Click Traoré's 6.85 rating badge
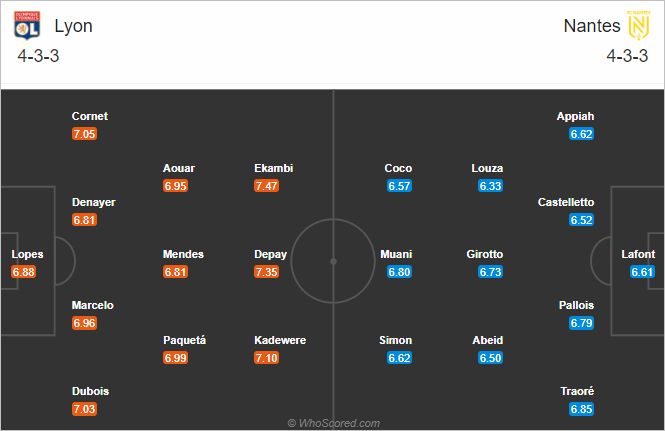Screen dimensions: 665x431 point(581,409)
